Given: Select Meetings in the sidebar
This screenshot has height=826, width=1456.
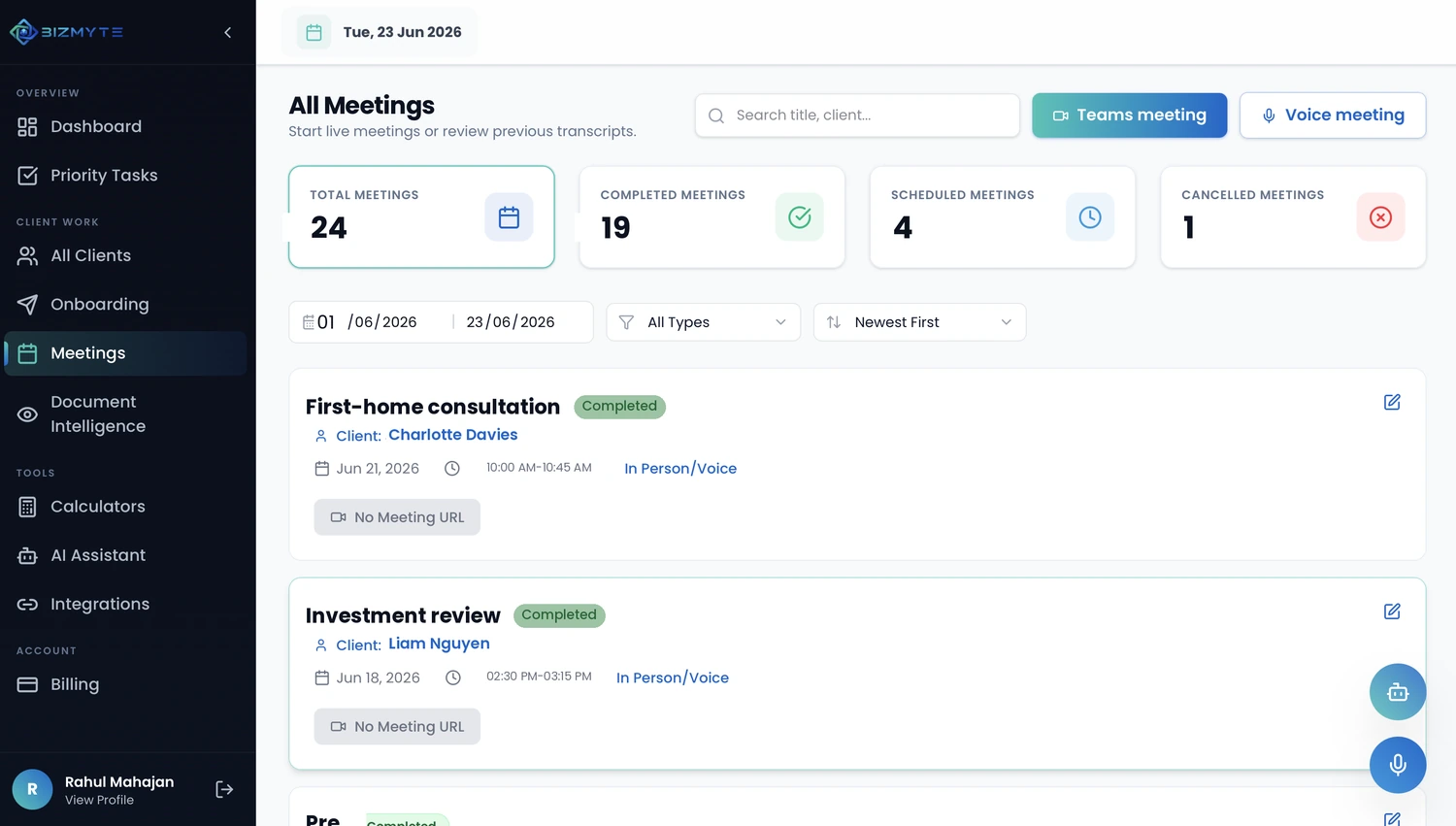Looking at the screenshot, I should point(125,353).
